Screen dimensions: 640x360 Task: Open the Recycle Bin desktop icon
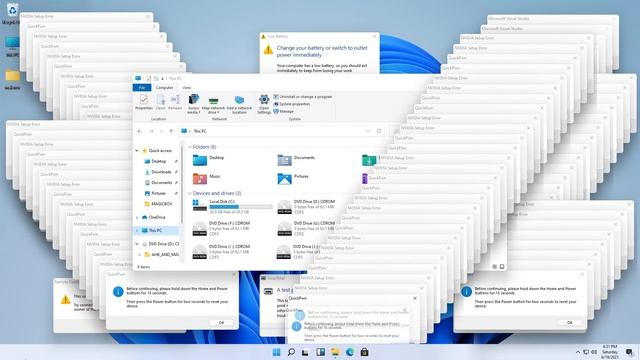coord(12,10)
